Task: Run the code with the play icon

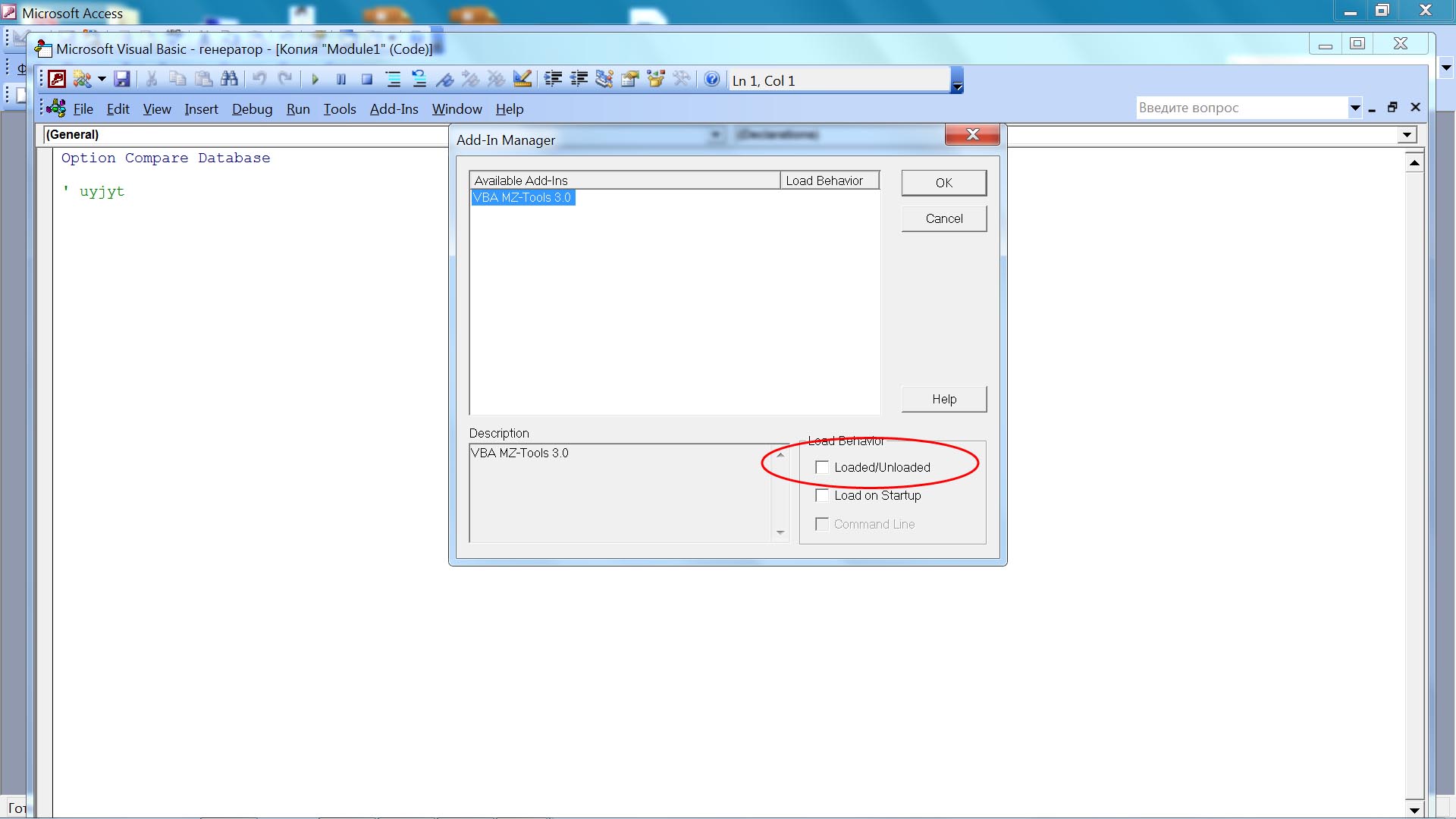Action: click(315, 79)
